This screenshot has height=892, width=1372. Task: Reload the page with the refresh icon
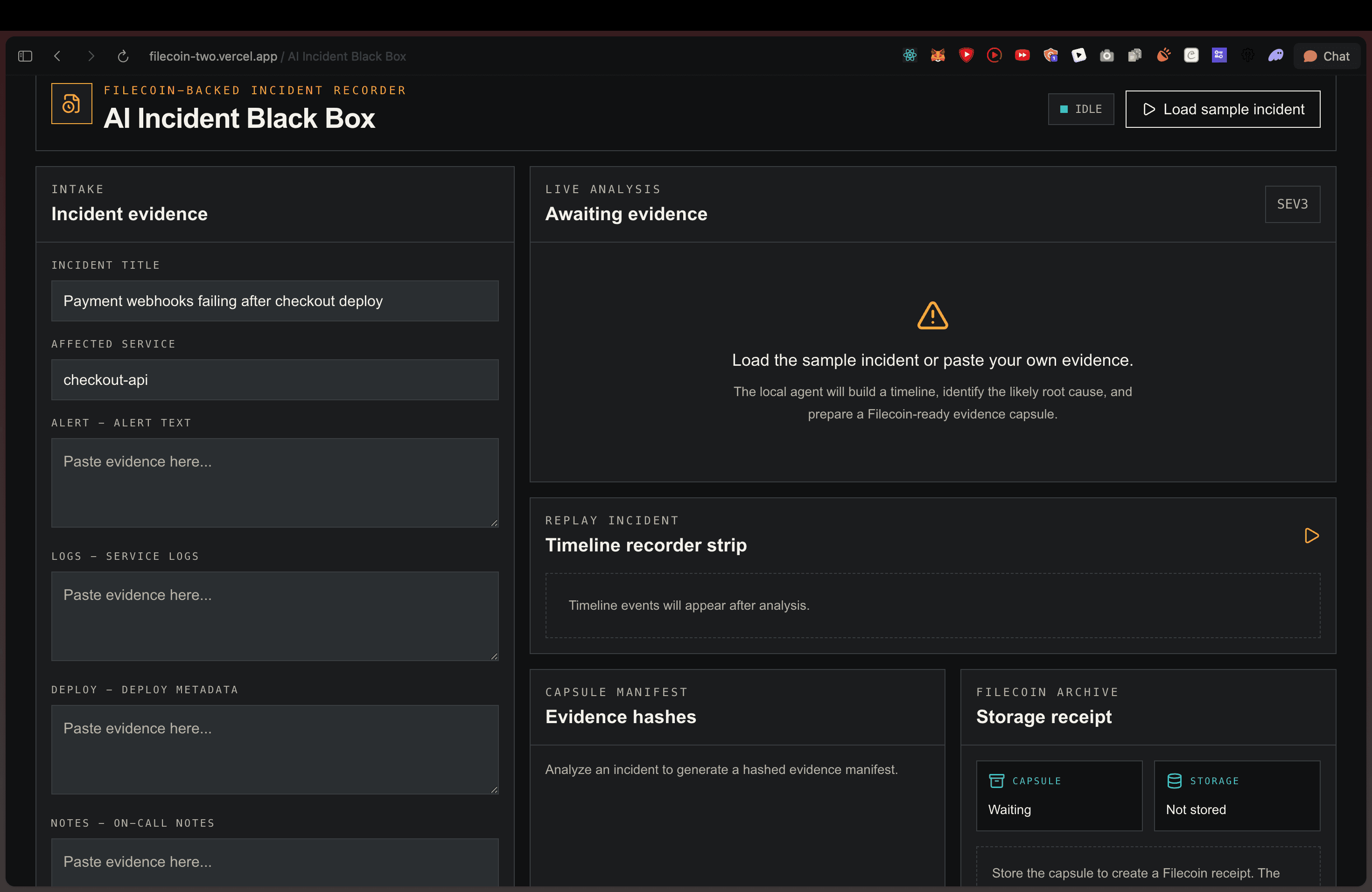(x=123, y=56)
